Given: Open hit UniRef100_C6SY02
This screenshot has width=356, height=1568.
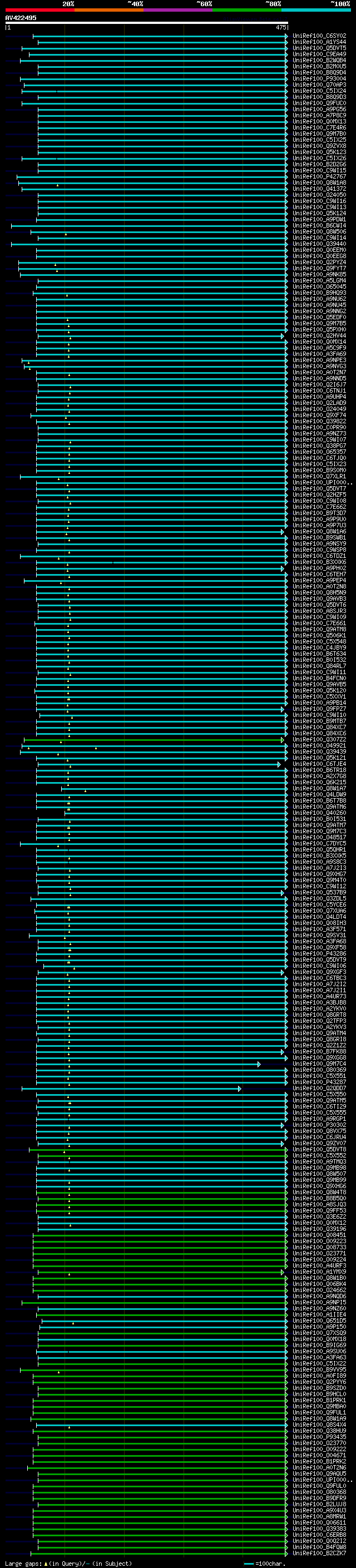Looking at the screenshot, I should coord(319,36).
